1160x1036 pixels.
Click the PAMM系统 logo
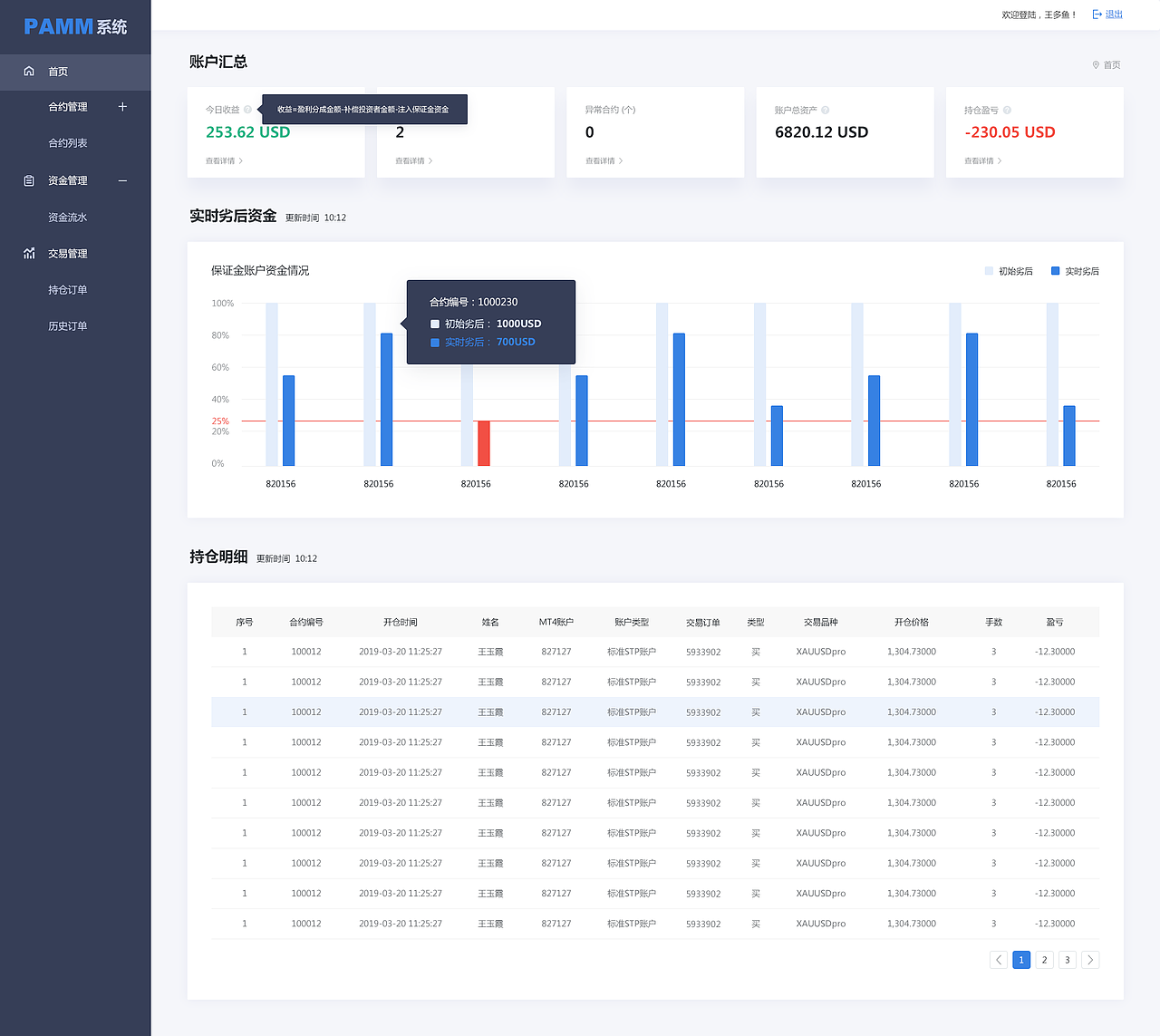point(75,27)
